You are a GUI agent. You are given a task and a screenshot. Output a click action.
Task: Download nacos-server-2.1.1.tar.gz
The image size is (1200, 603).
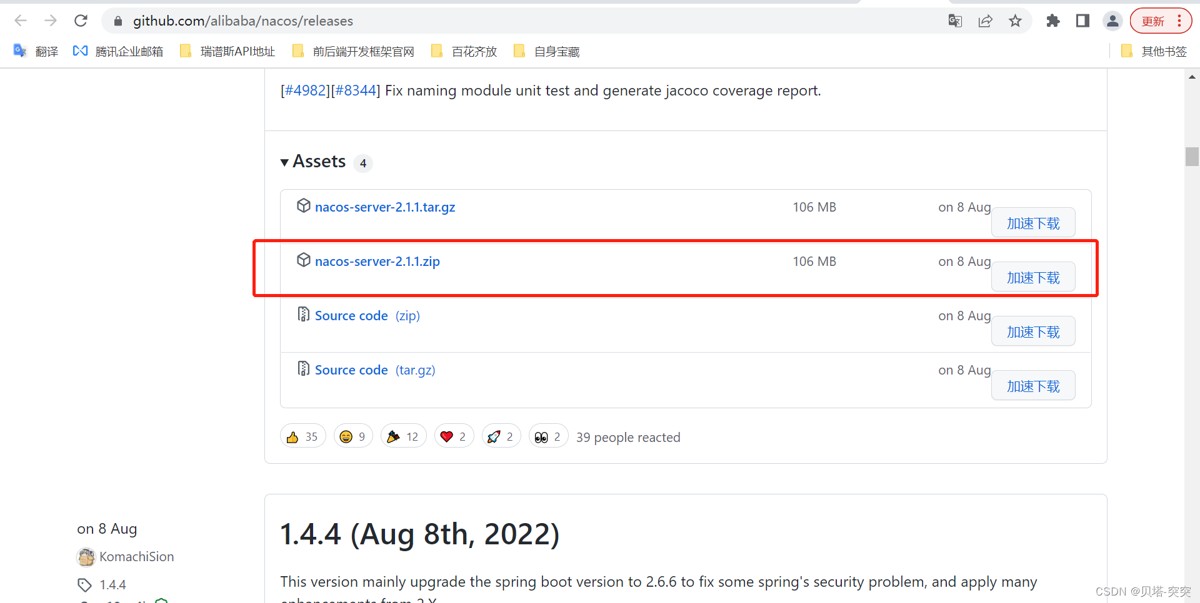385,207
